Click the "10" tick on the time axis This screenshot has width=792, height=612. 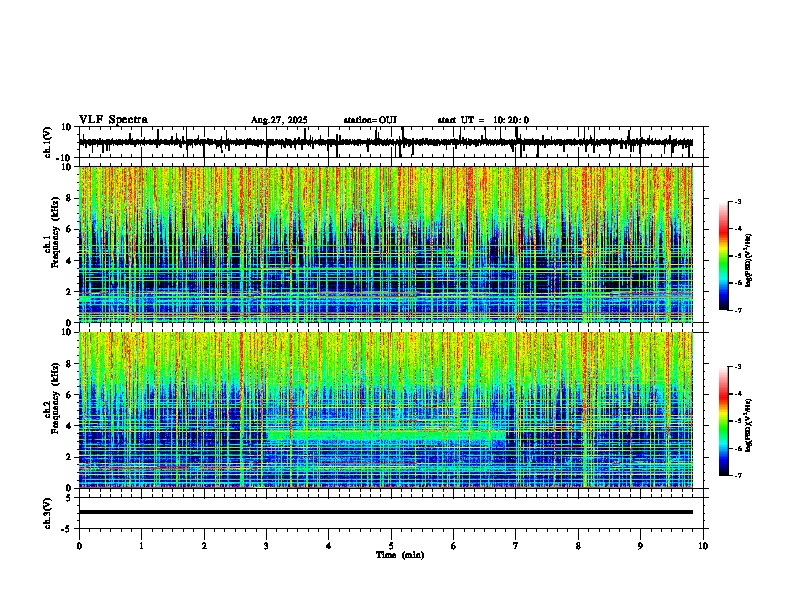tap(703, 546)
